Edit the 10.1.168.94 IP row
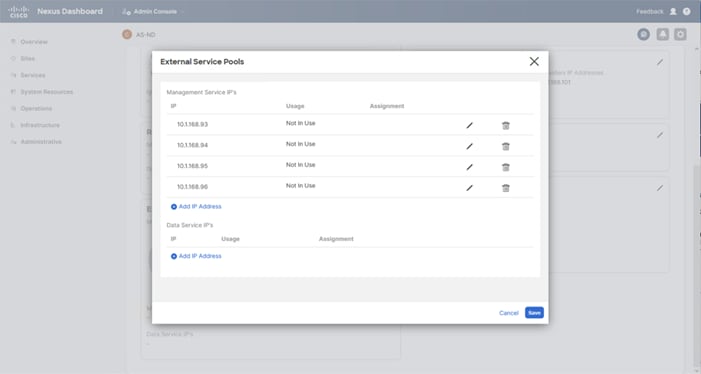 pyautogui.click(x=469, y=147)
